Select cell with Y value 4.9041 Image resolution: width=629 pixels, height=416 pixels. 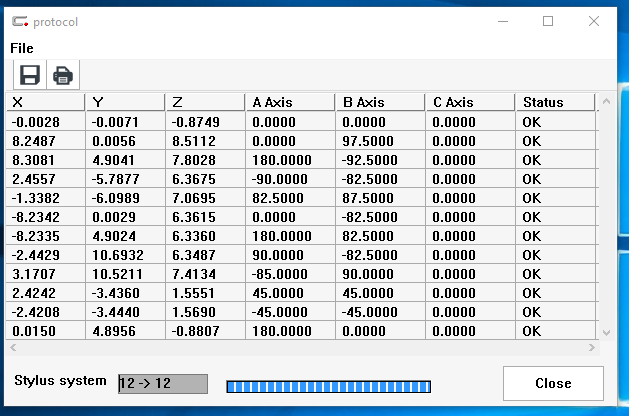(x=125, y=160)
